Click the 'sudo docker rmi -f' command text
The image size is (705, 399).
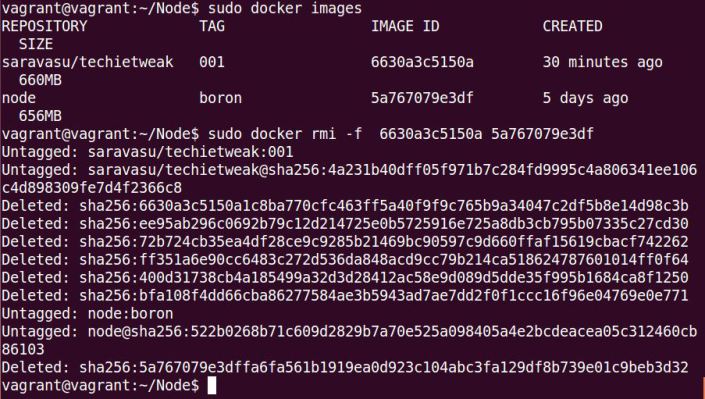tap(285, 134)
